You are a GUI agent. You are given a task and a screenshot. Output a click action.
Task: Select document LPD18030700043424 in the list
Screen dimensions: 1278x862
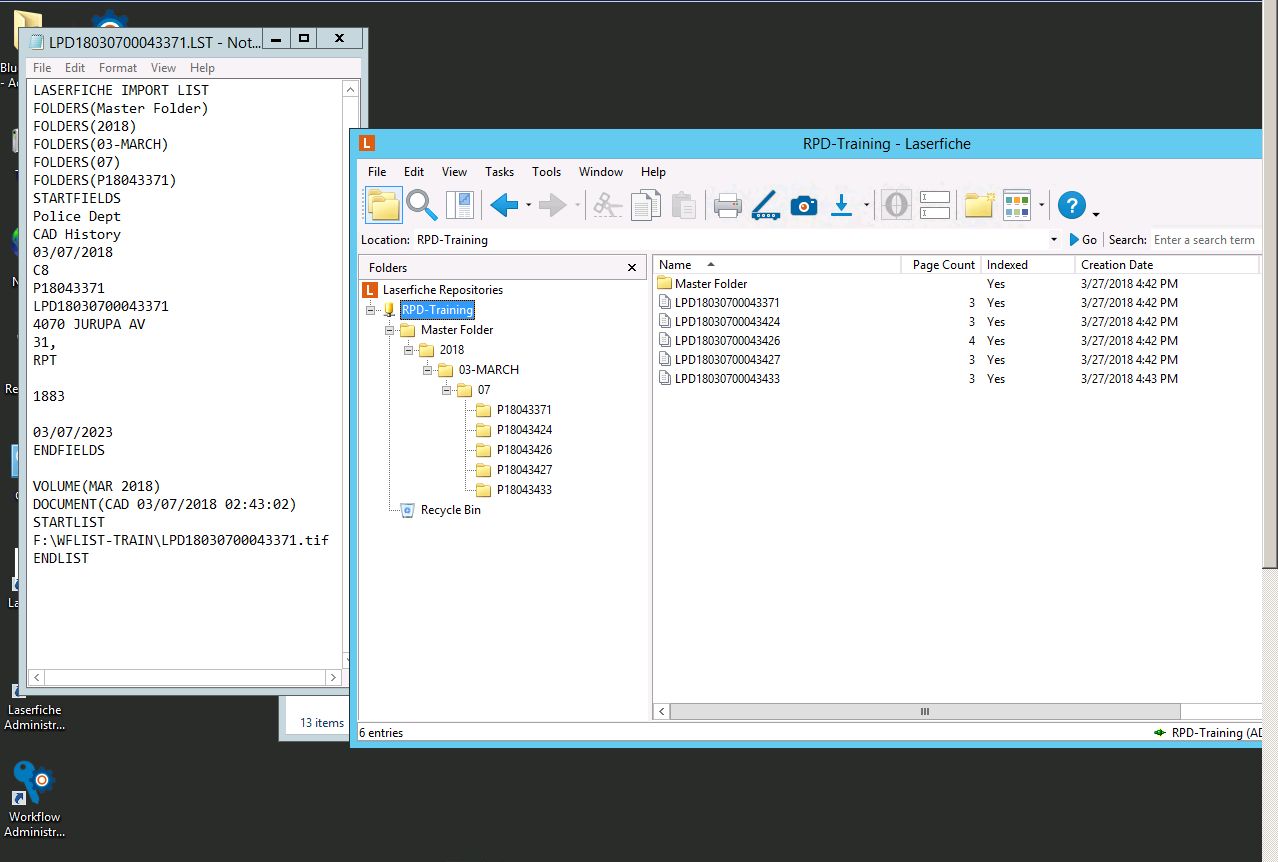(727, 322)
